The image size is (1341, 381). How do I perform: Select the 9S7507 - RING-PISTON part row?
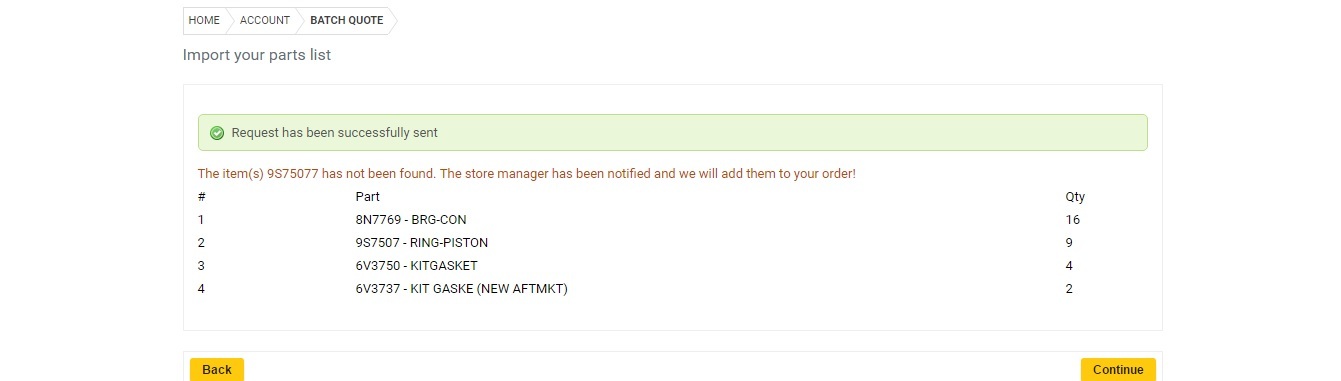pyautogui.click(x=672, y=243)
